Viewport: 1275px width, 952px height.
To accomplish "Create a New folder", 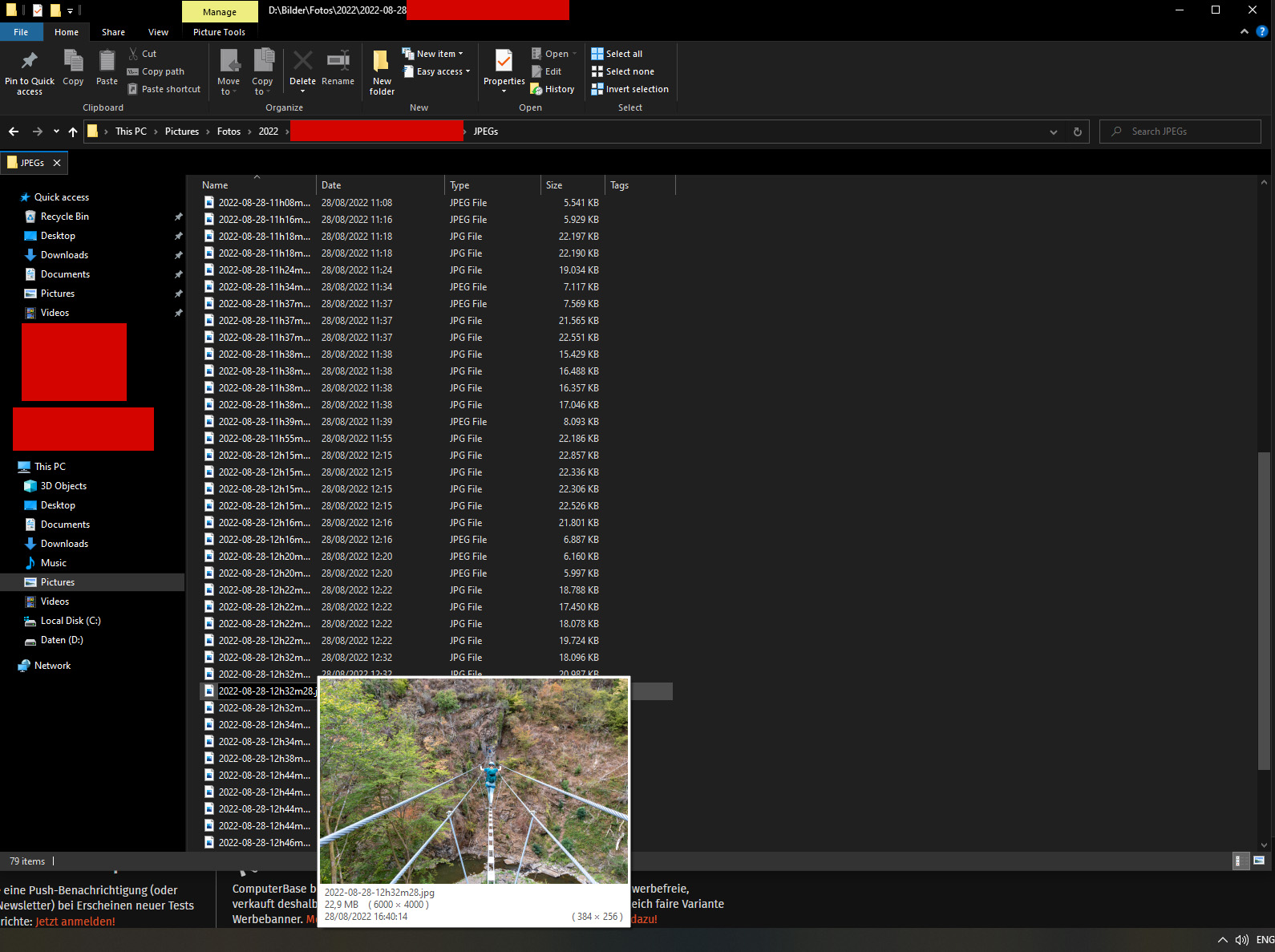I will click(x=382, y=72).
